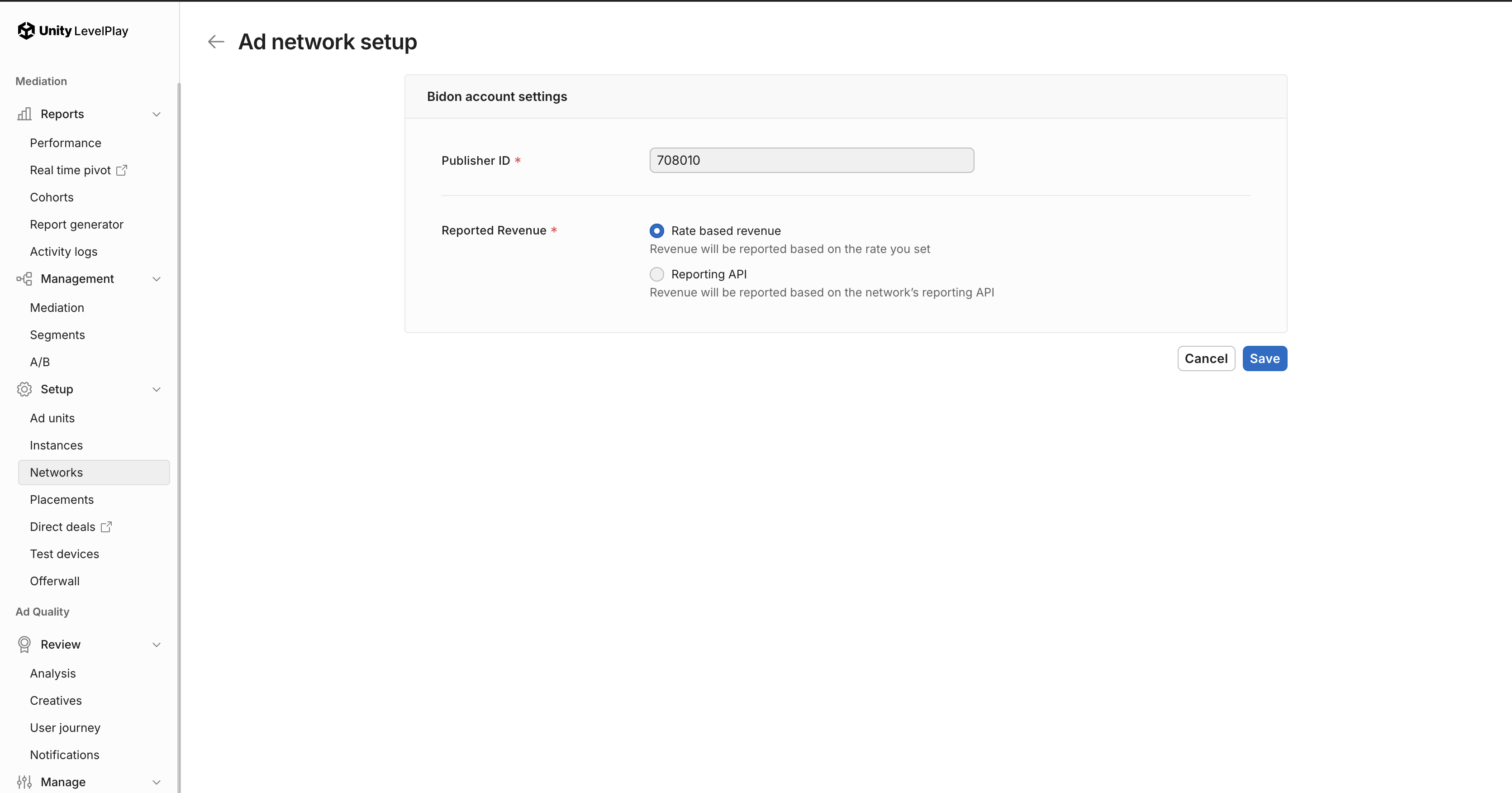Select the Reporting API option

(656, 274)
